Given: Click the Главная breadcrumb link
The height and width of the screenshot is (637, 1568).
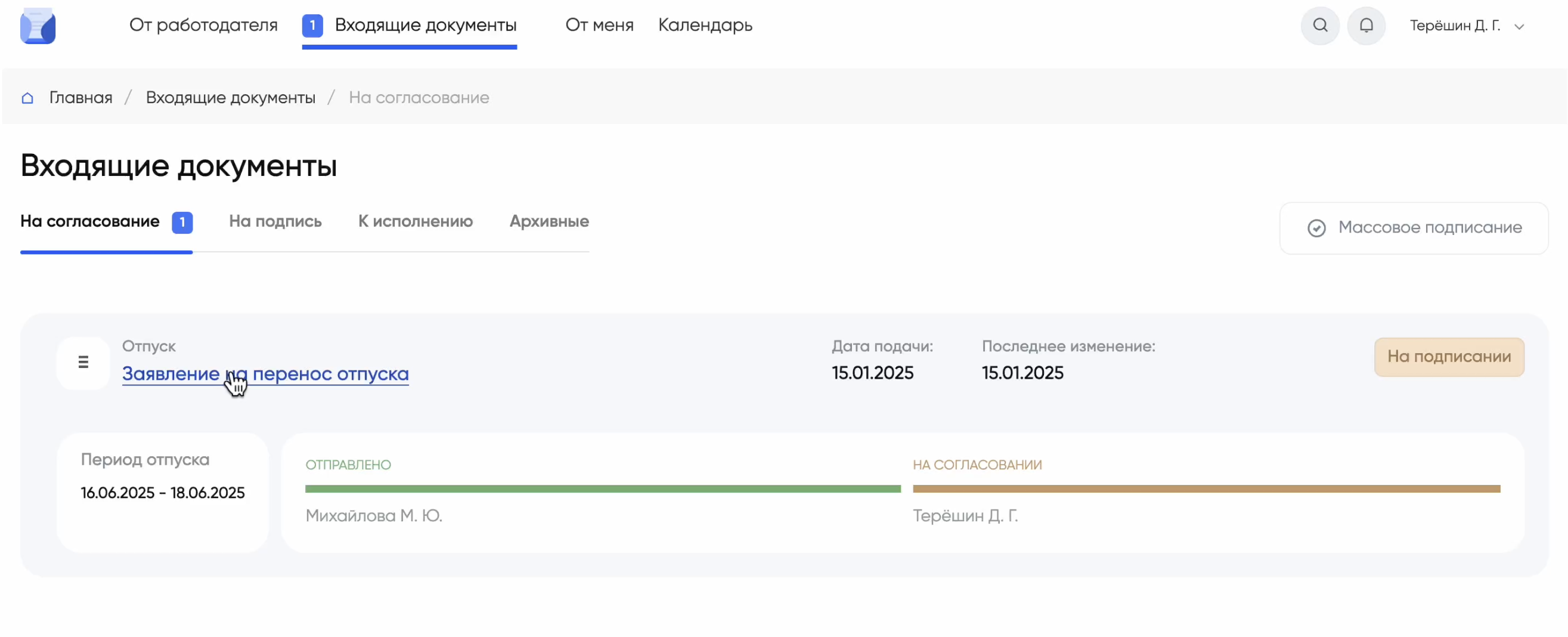Looking at the screenshot, I should point(80,98).
